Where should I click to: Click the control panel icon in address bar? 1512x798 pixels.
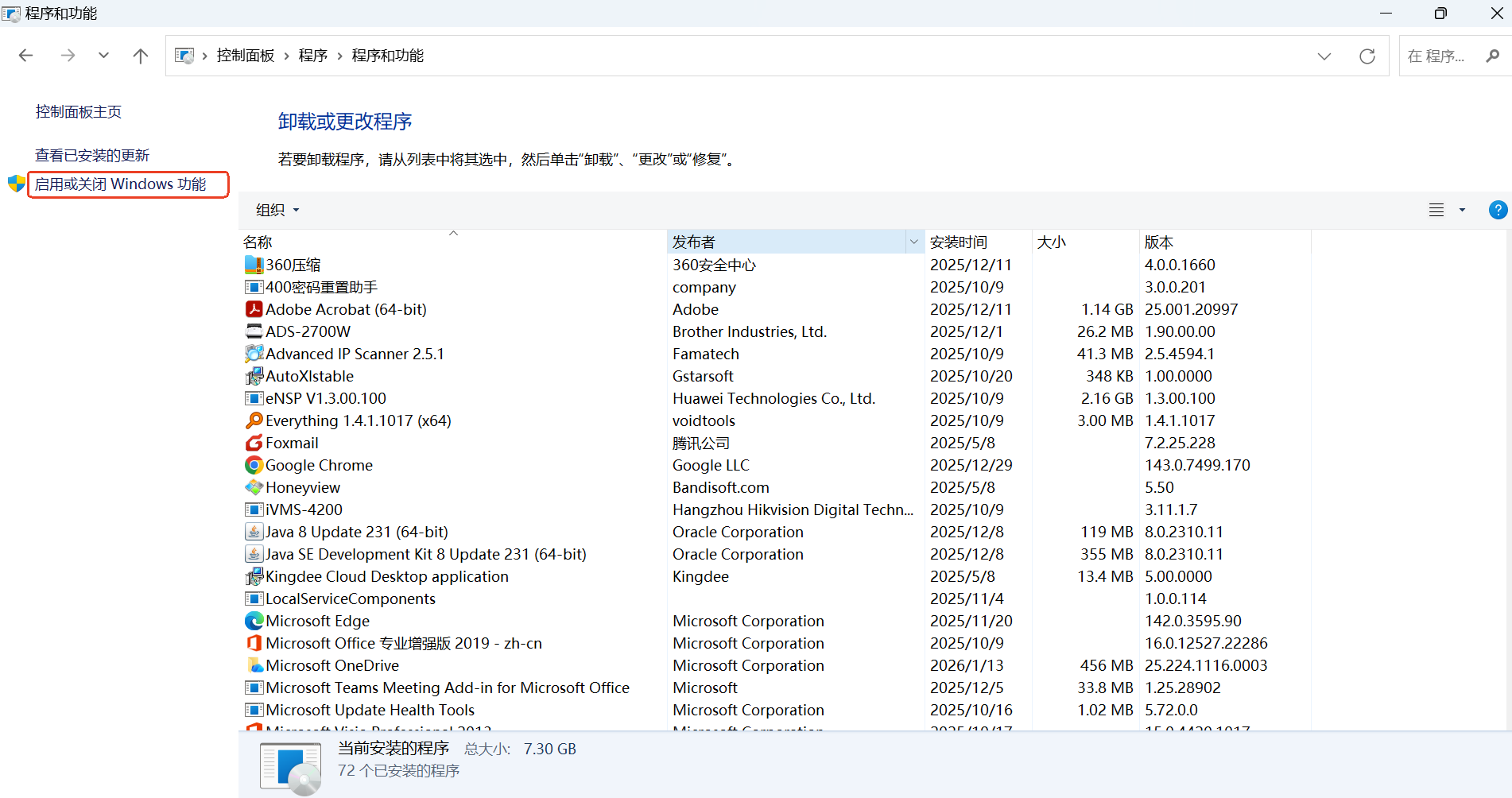(184, 56)
